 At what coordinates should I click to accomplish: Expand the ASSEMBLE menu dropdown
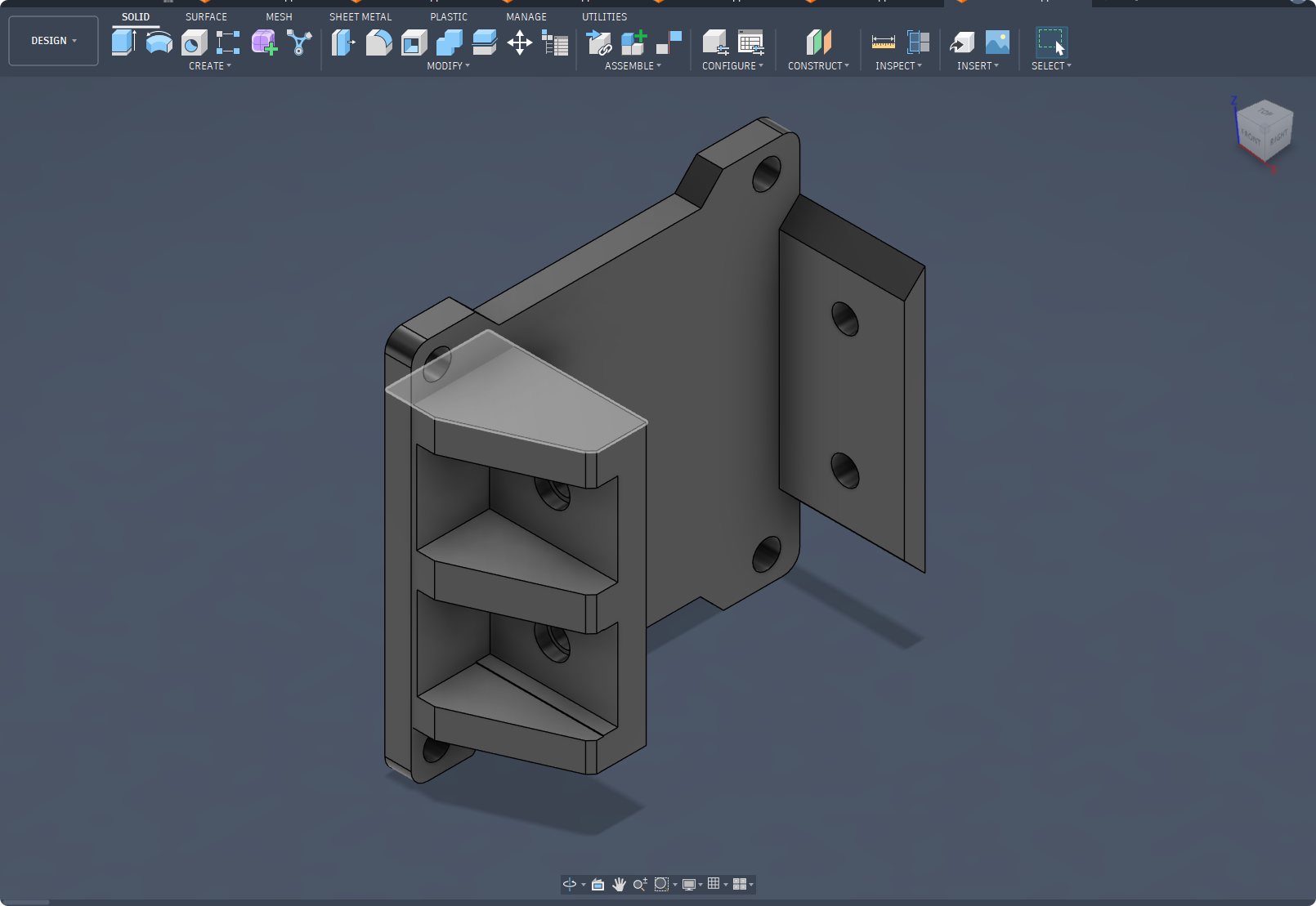[633, 66]
